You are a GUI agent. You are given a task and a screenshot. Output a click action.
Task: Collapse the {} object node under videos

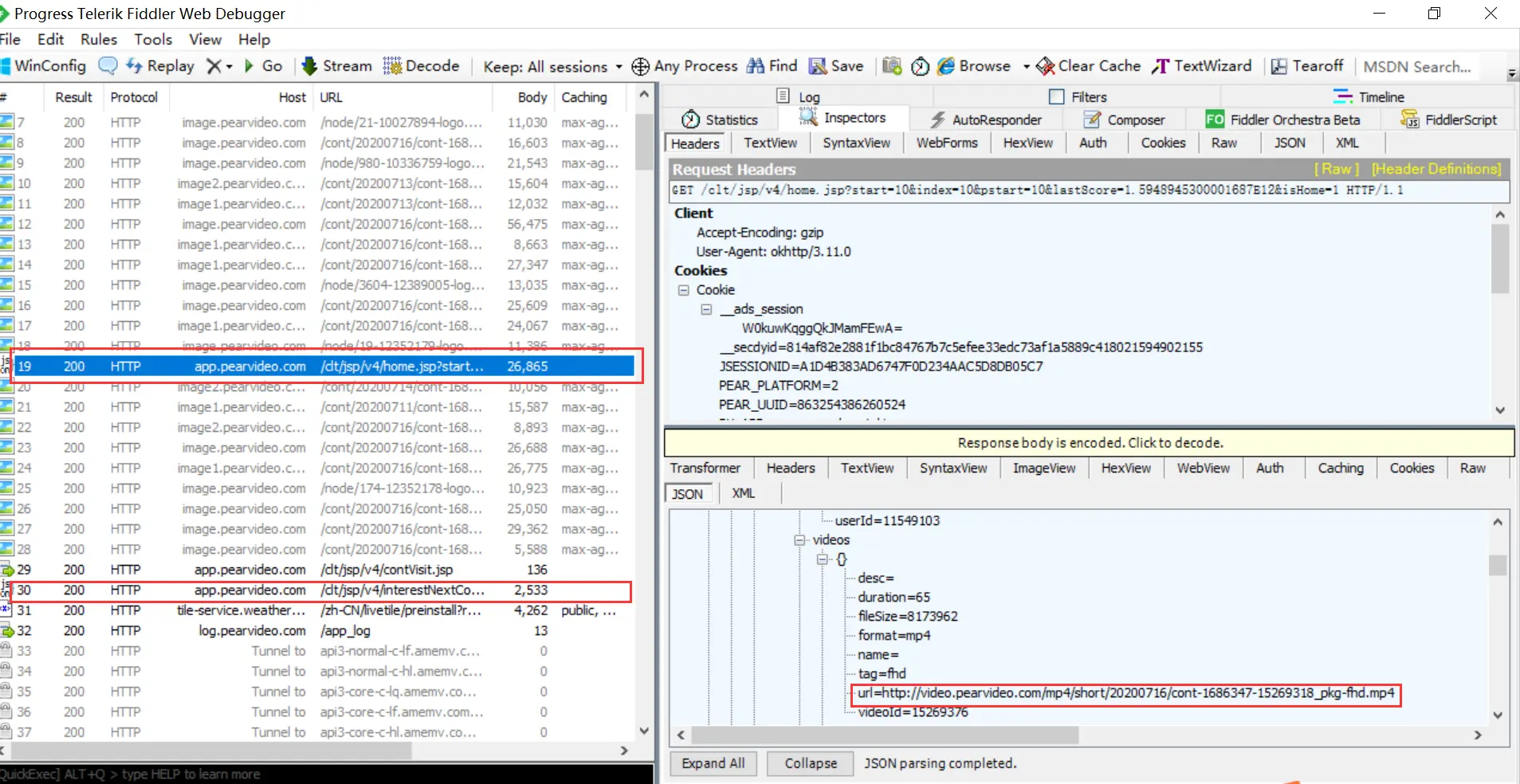point(823,559)
